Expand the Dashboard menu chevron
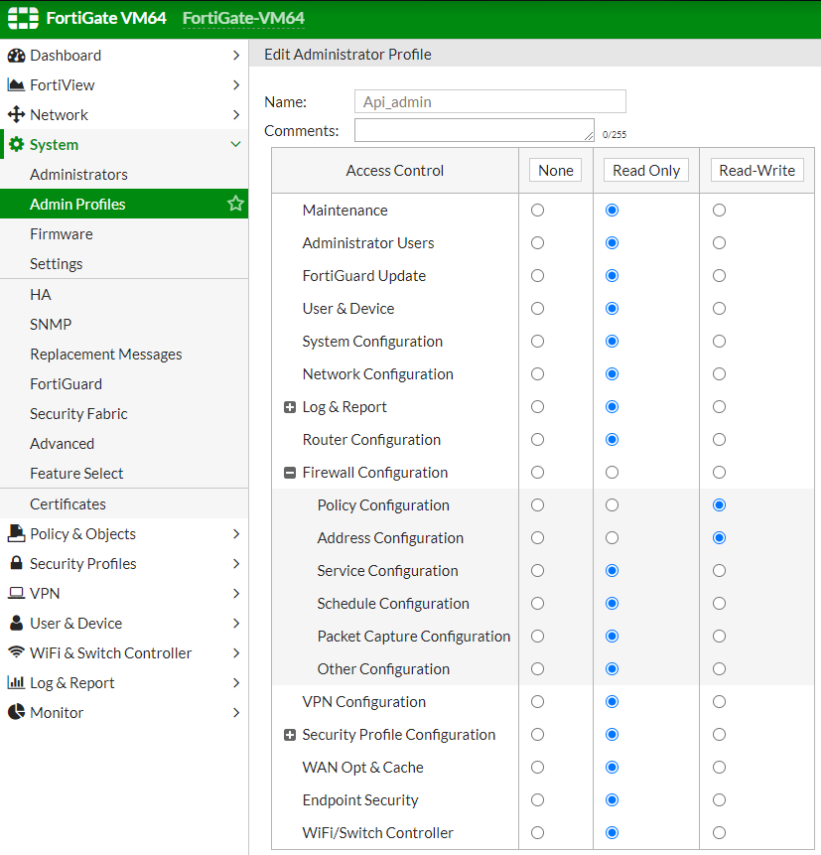This screenshot has height=855, width=821. pyautogui.click(x=236, y=55)
